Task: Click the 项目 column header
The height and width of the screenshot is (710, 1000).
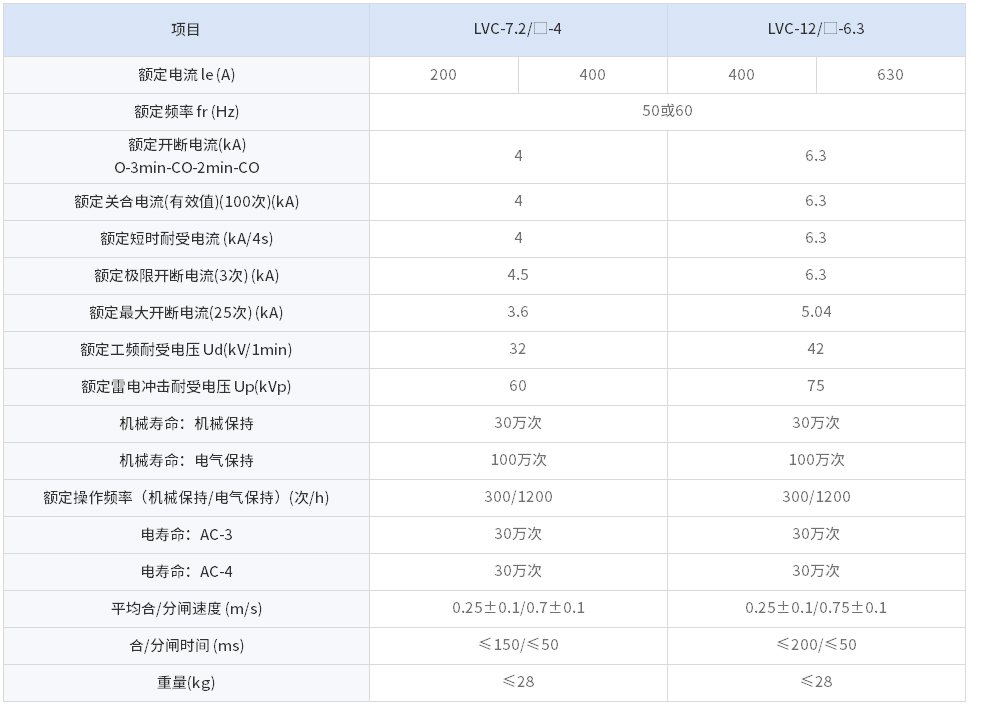Action: [186, 29]
